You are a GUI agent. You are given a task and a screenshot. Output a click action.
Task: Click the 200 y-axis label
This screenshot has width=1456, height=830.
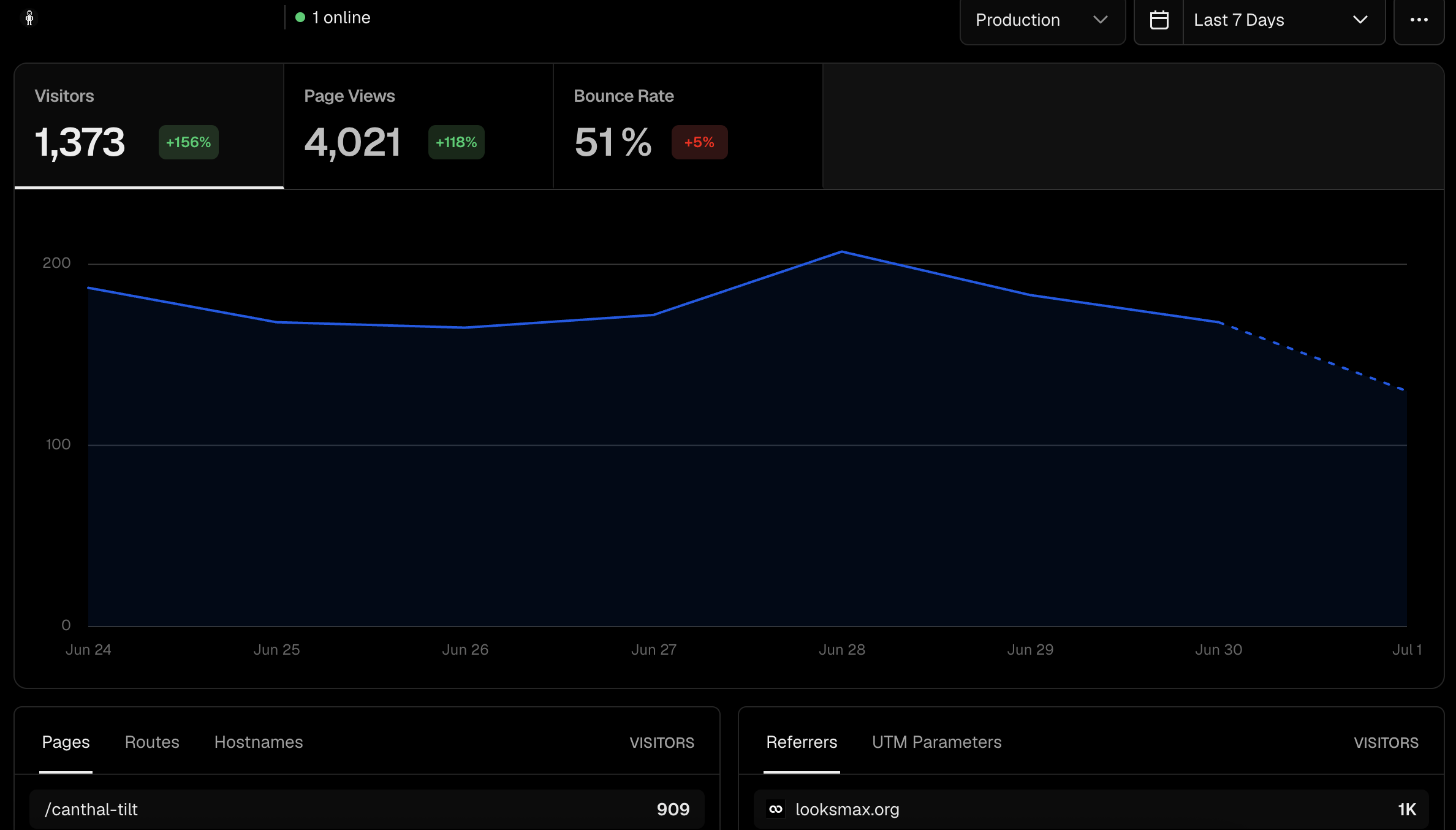(x=56, y=263)
